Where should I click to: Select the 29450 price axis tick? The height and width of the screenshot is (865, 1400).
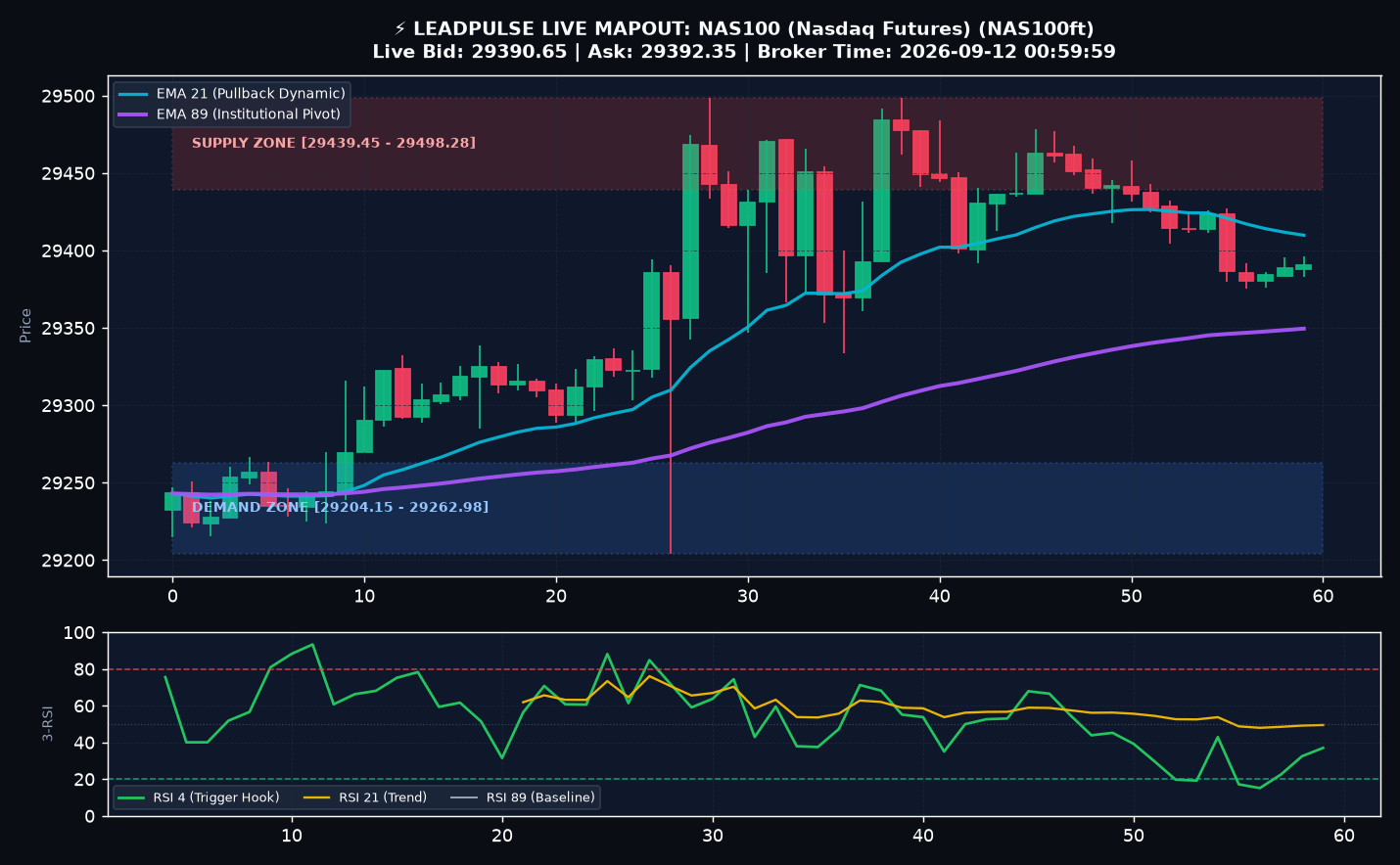pos(69,174)
